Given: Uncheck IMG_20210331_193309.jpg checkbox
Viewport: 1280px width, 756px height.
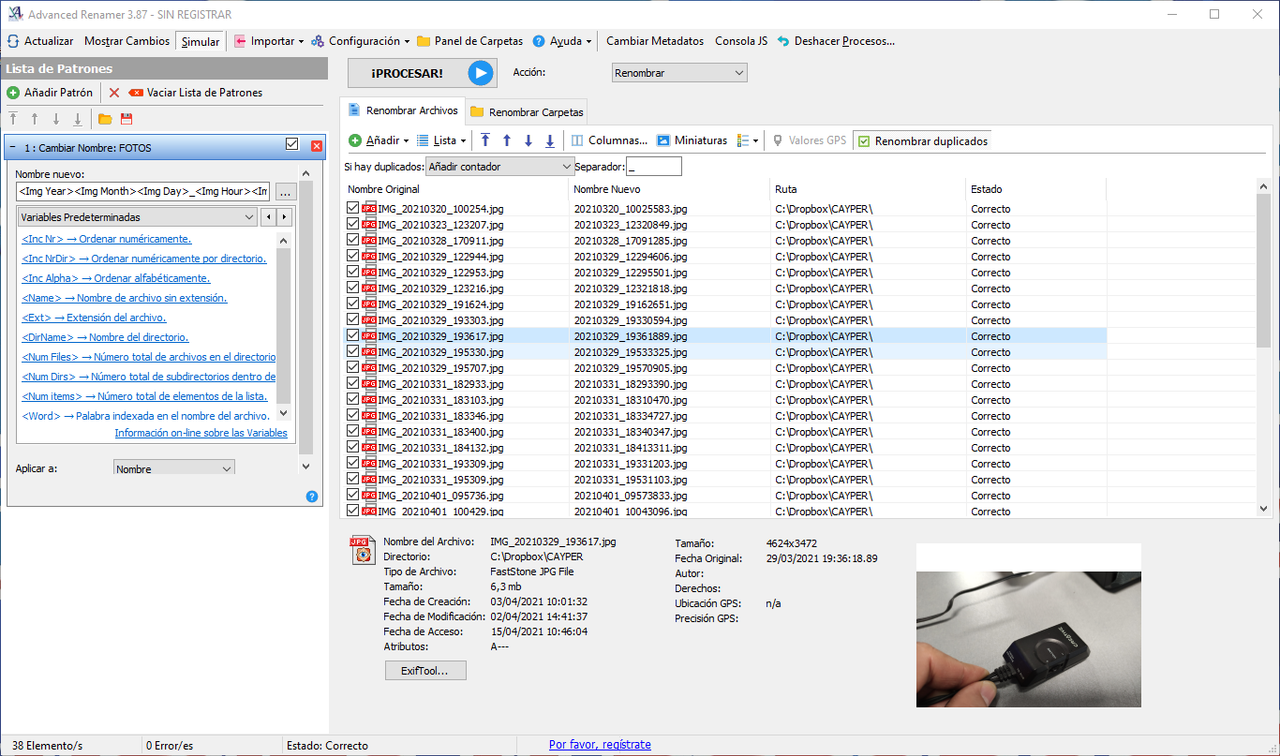Looking at the screenshot, I should (x=352, y=463).
